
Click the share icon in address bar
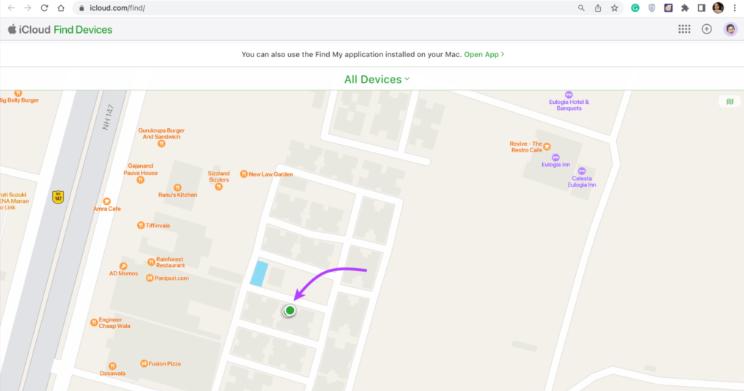pyautogui.click(x=598, y=8)
